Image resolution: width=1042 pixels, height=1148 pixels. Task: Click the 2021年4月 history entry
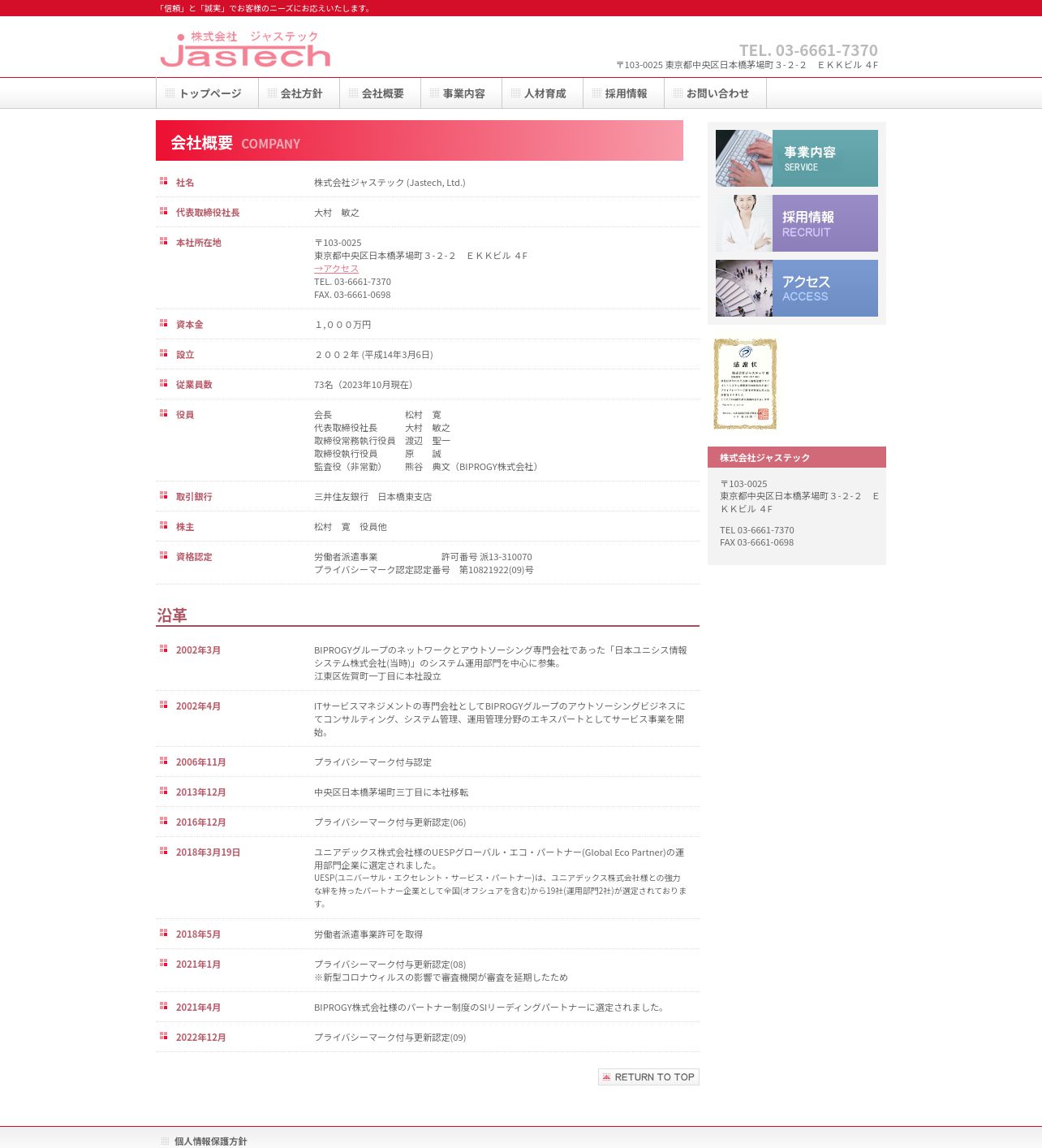tap(198, 1008)
